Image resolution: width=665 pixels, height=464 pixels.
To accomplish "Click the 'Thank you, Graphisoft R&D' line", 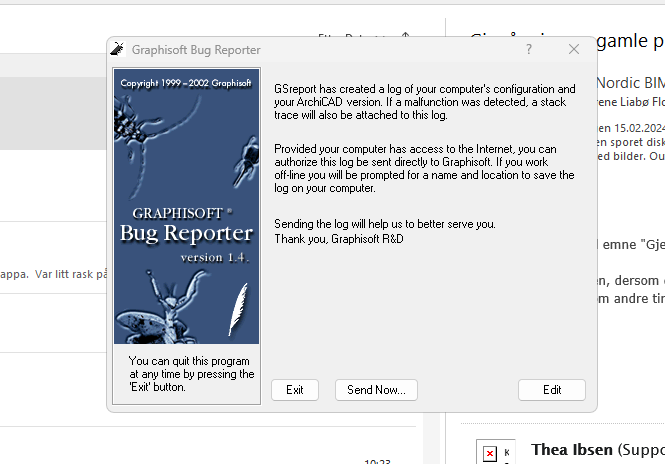I will pyautogui.click(x=340, y=238).
